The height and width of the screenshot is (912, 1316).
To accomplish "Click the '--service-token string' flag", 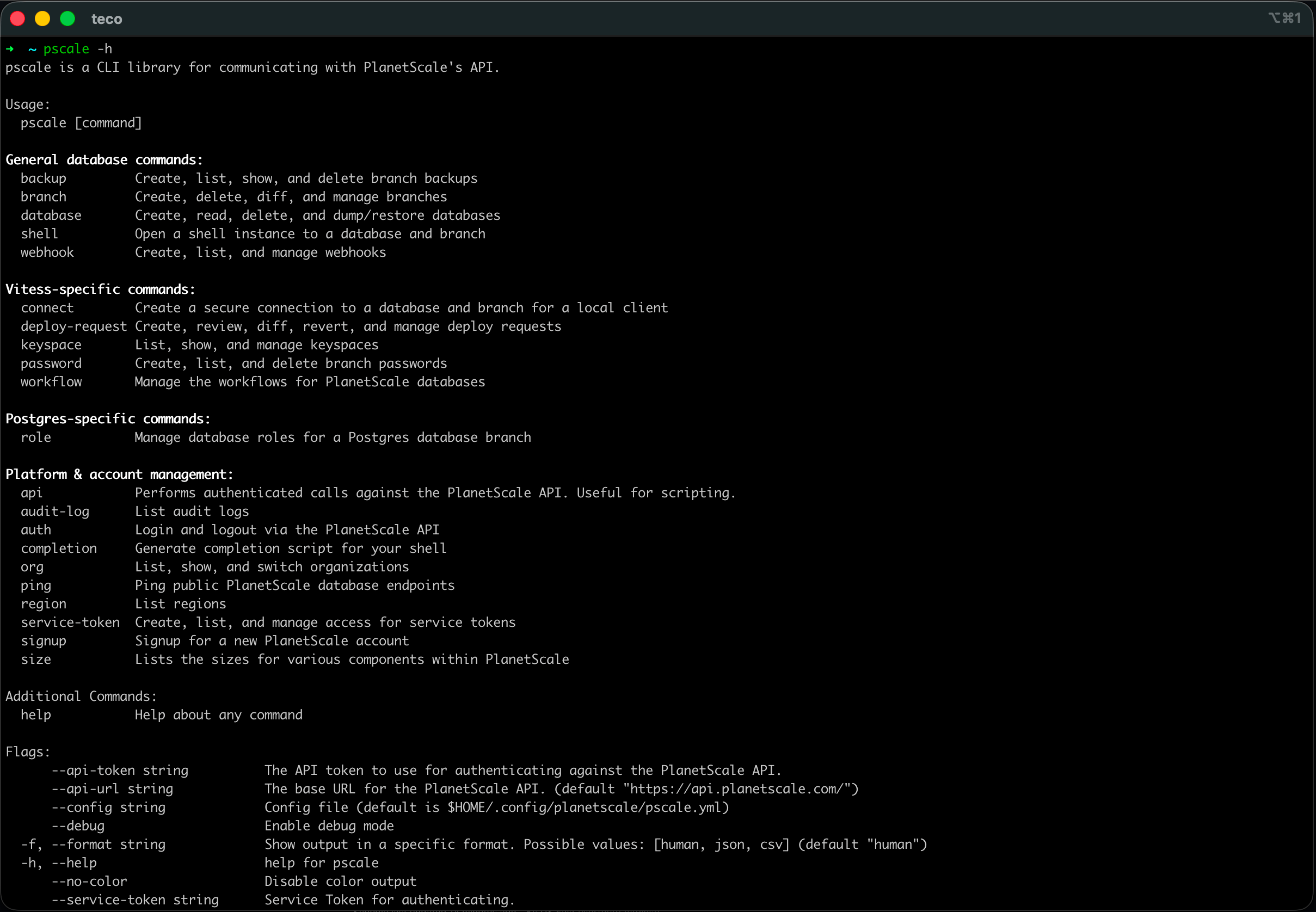I will (136, 900).
